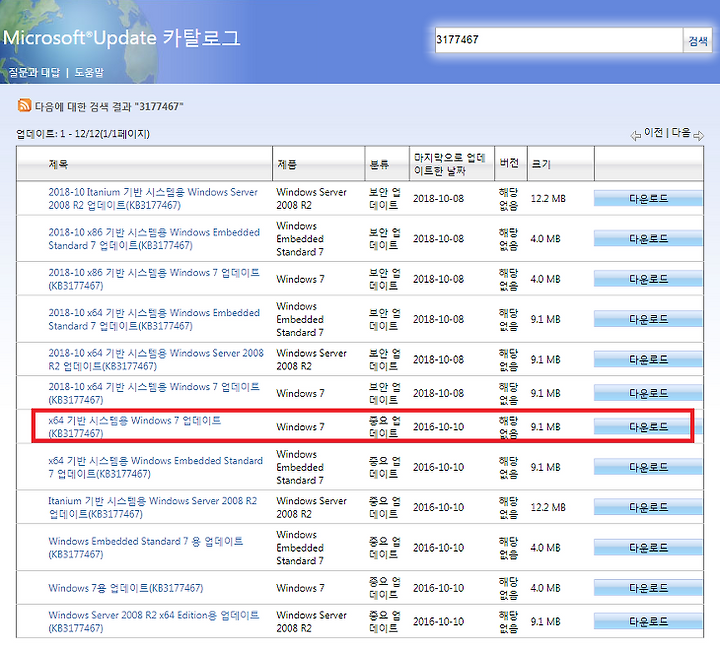Open Windows 7용 업데이트(KB3177467) link
The width and height of the screenshot is (720, 649).
125,588
